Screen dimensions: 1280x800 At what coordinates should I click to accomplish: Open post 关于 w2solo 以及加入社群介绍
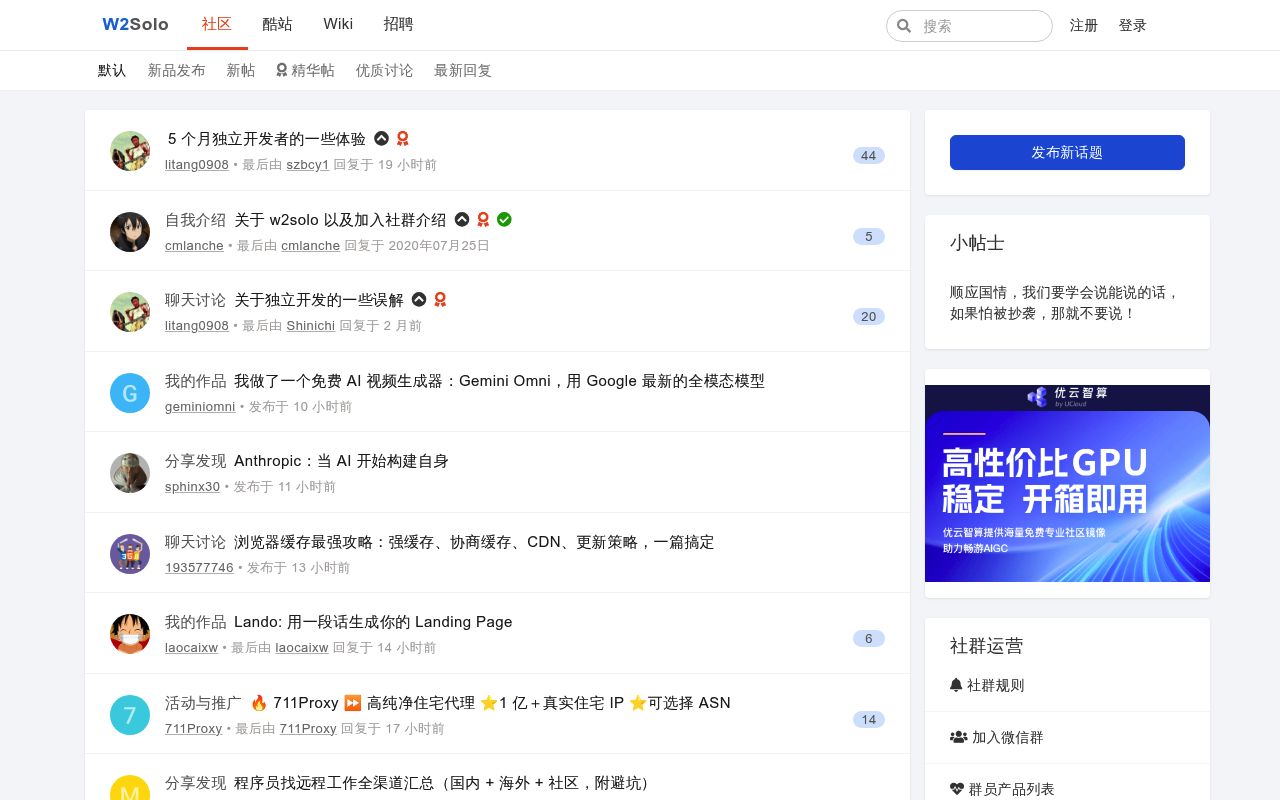340,219
